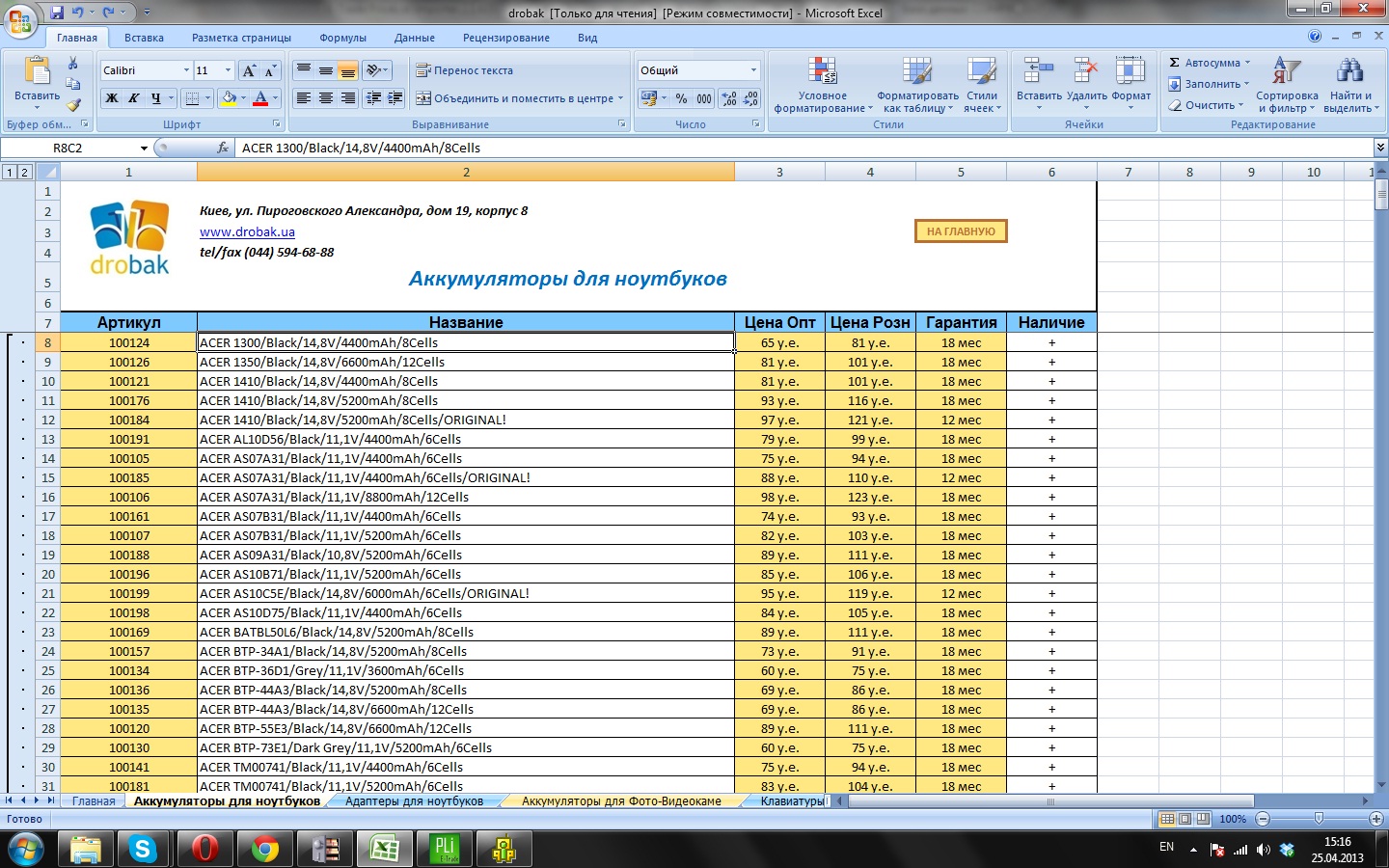The width and height of the screenshot is (1389, 868).
Task: Center text horizontally in the cell
Action: pyautogui.click(x=326, y=98)
